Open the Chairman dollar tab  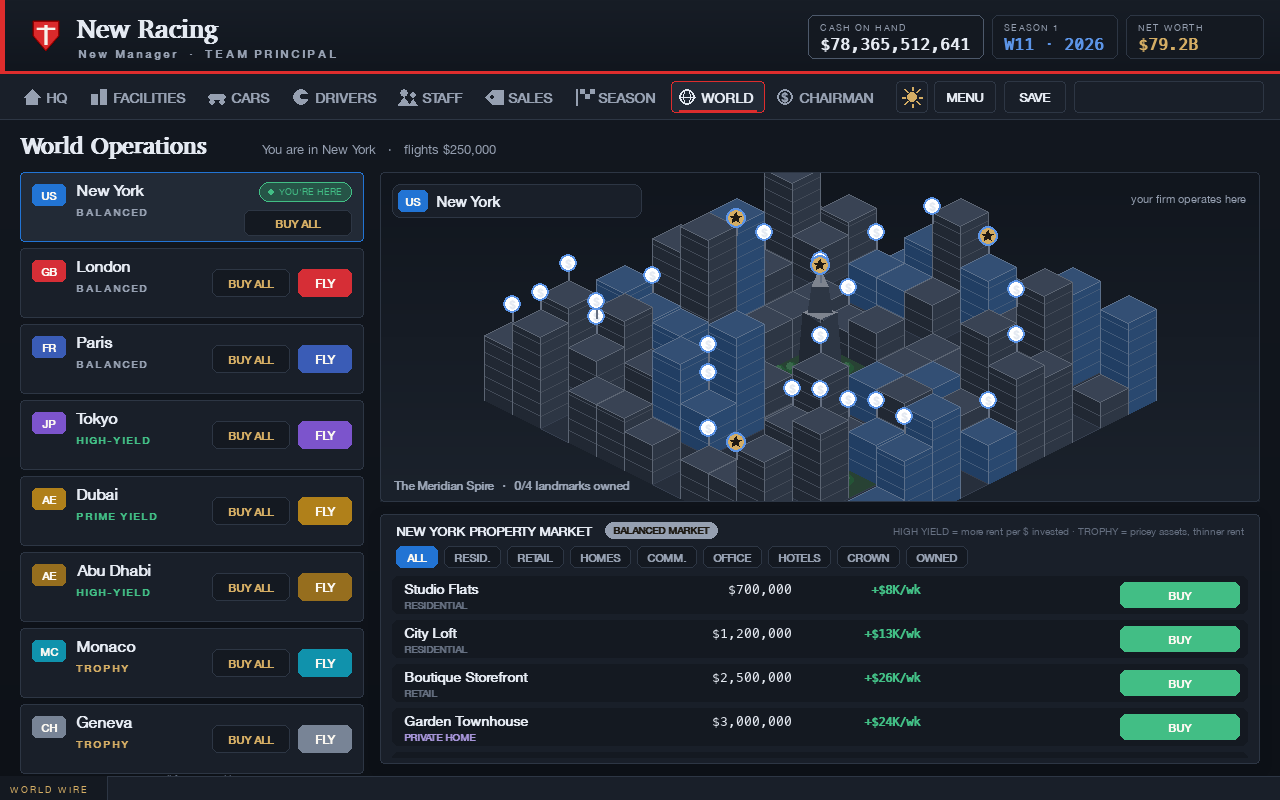[x=825, y=97]
